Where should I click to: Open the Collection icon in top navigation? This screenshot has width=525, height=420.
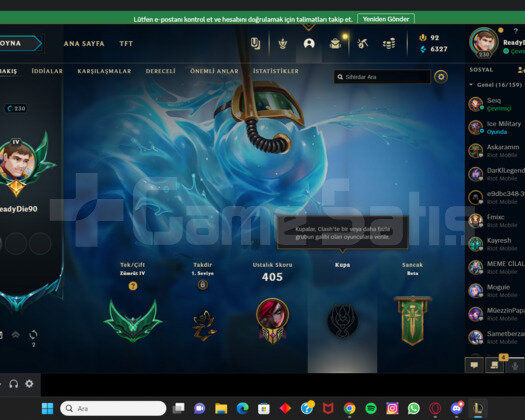[255, 44]
